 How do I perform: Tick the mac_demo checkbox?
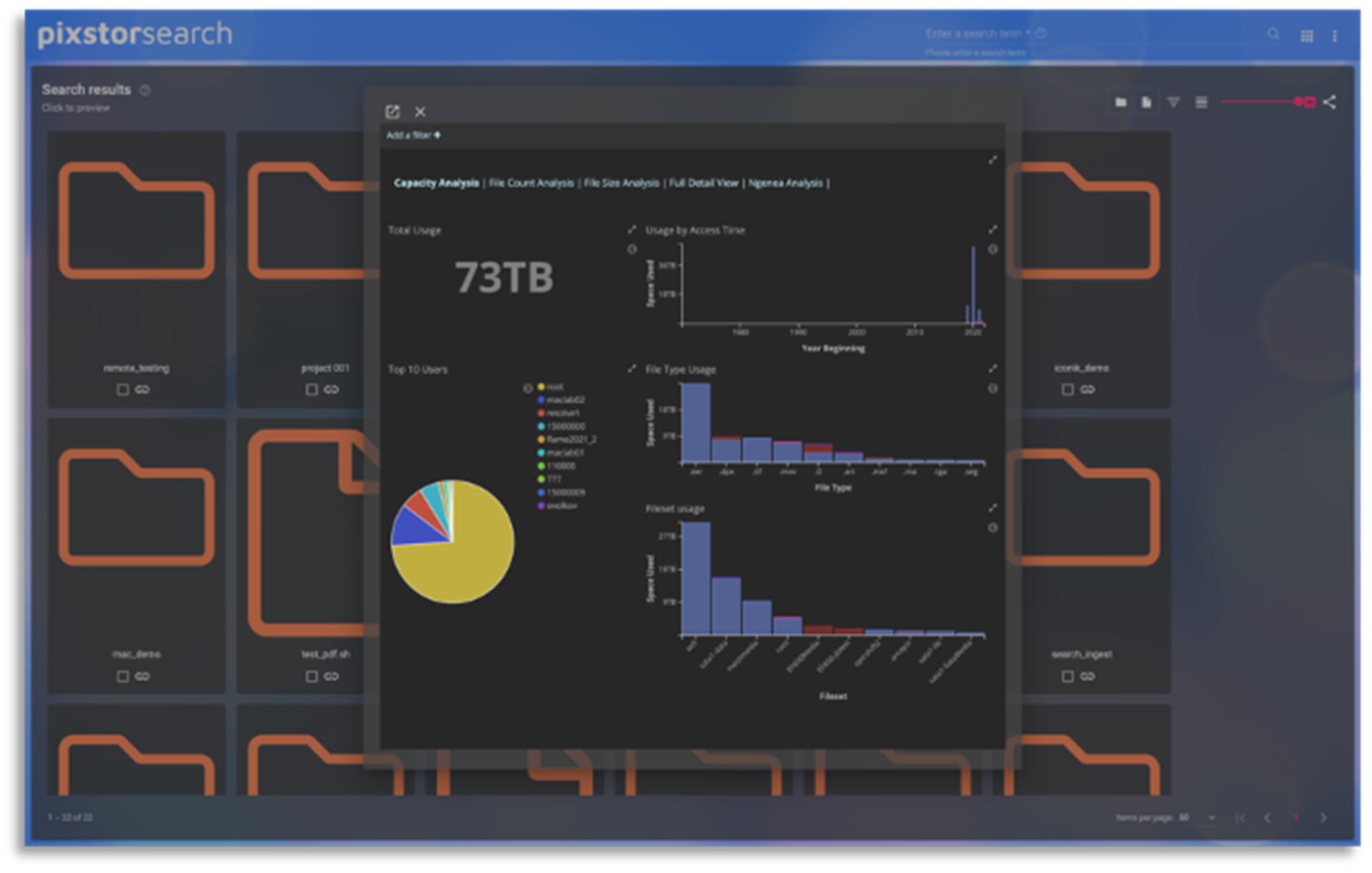click(x=122, y=676)
